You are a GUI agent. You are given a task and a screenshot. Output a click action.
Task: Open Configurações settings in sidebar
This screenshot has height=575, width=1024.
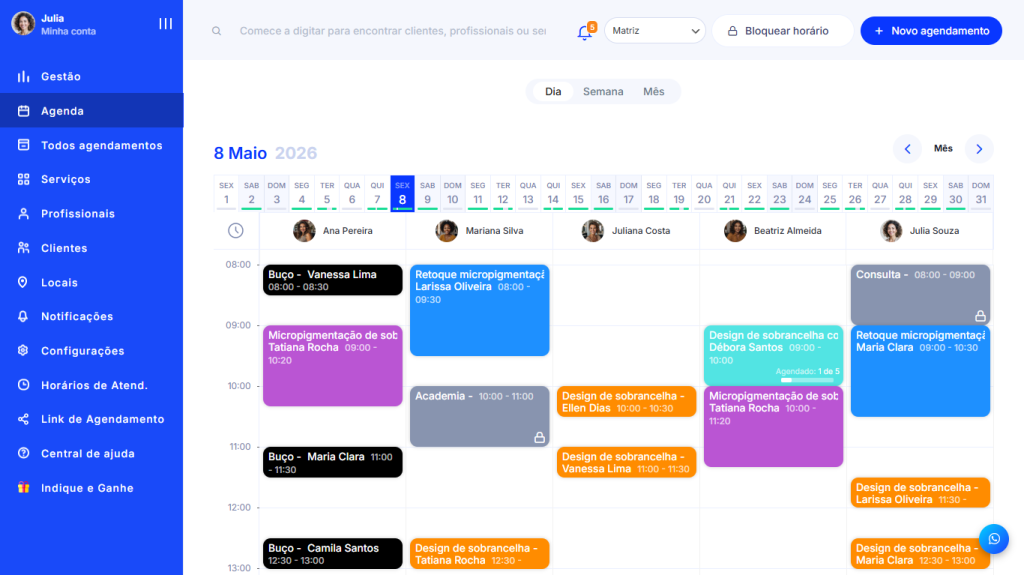pyautogui.click(x=82, y=351)
